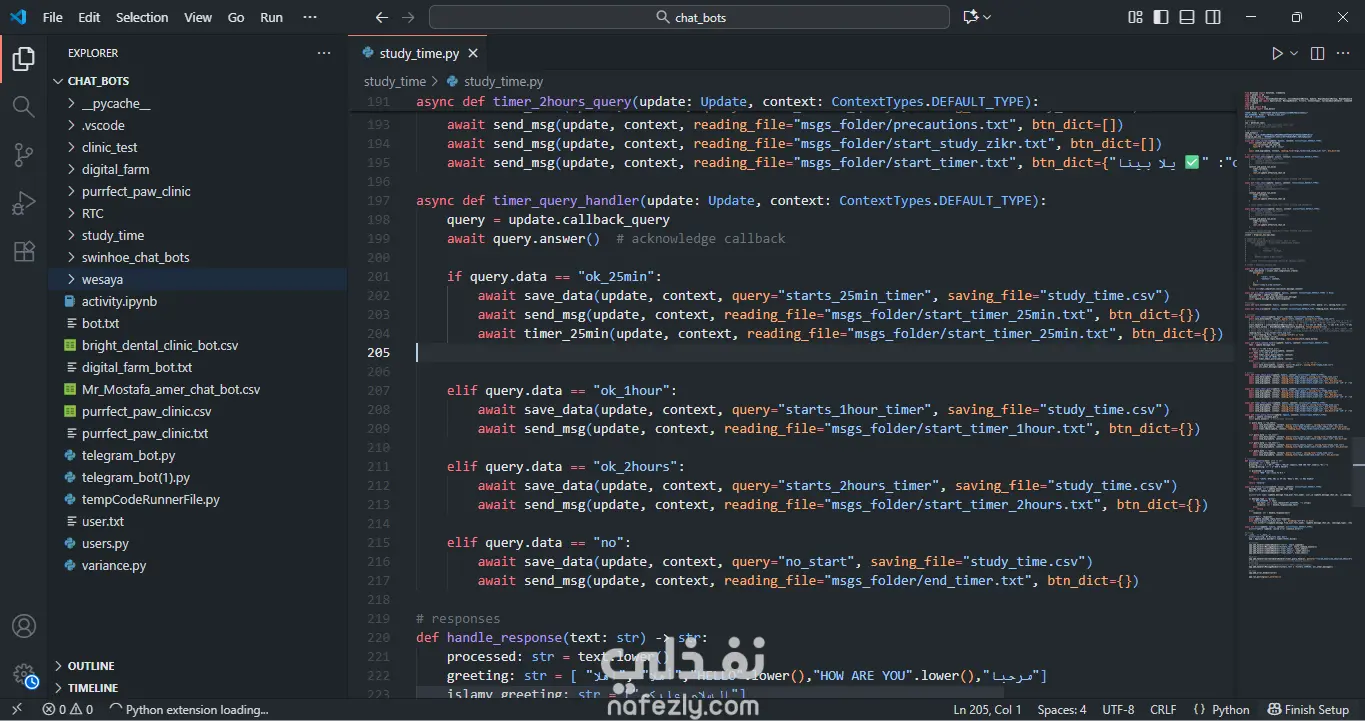Open the Run and Debug view

tap(23, 203)
